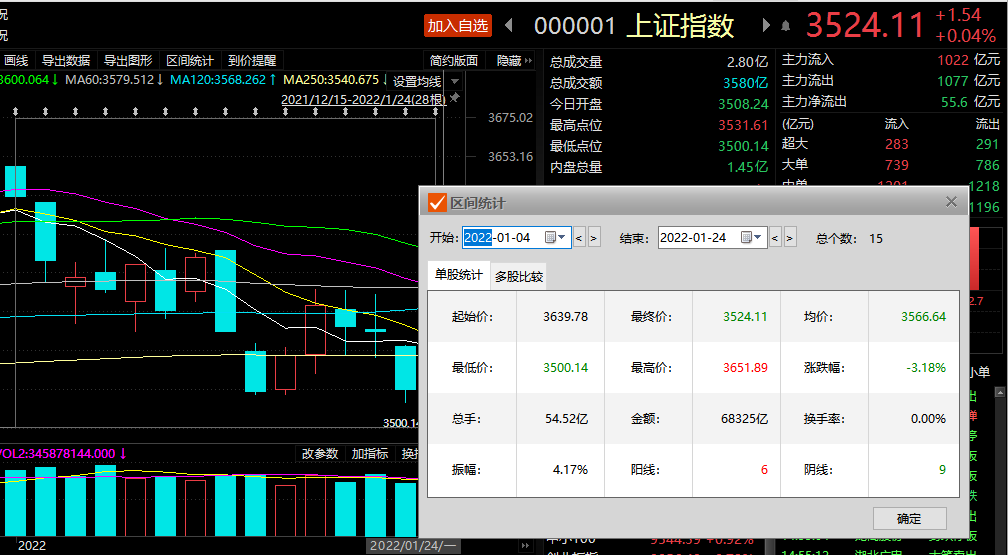
Task: Step the start date forward one day
Action: tap(594, 238)
